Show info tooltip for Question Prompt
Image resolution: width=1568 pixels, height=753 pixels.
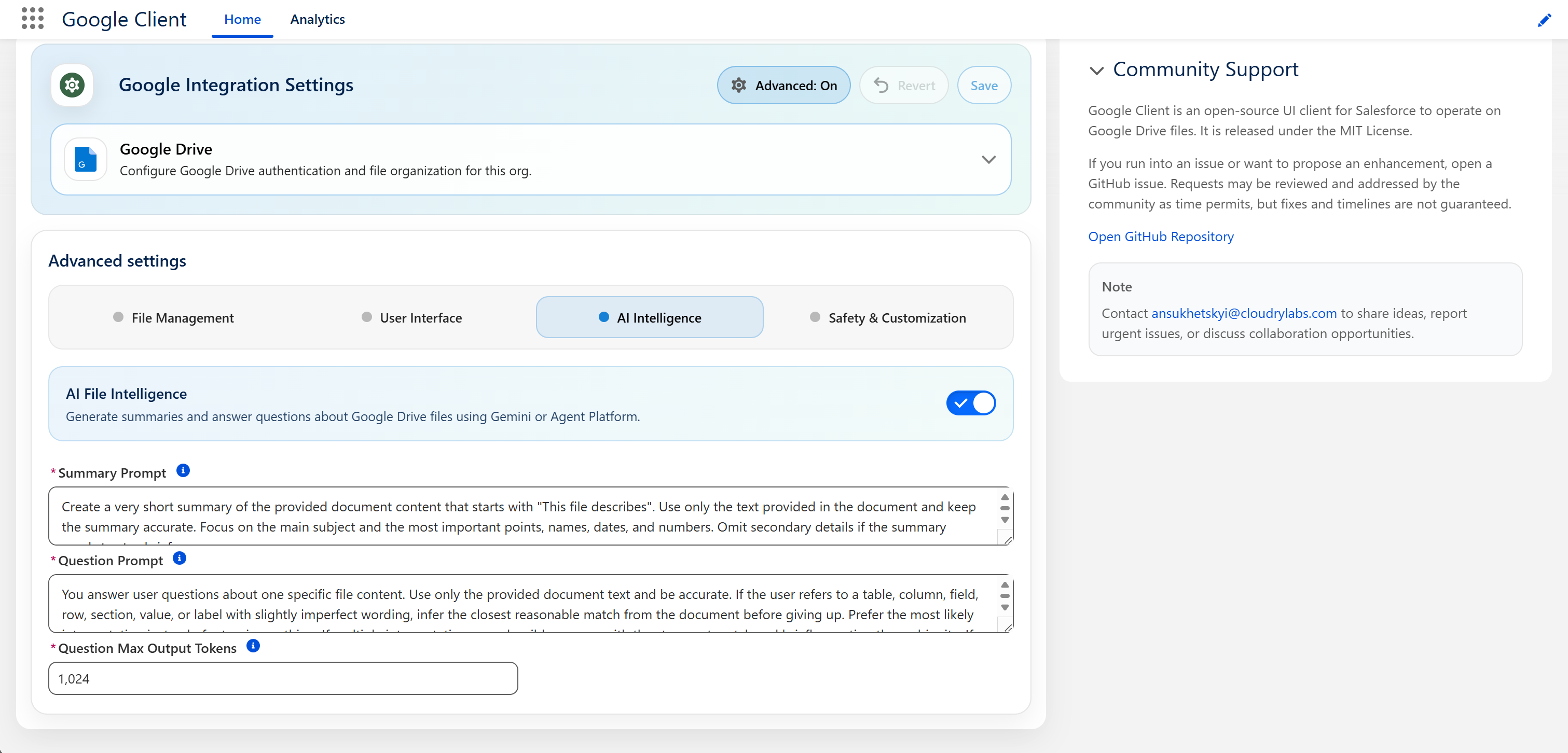(x=180, y=558)
